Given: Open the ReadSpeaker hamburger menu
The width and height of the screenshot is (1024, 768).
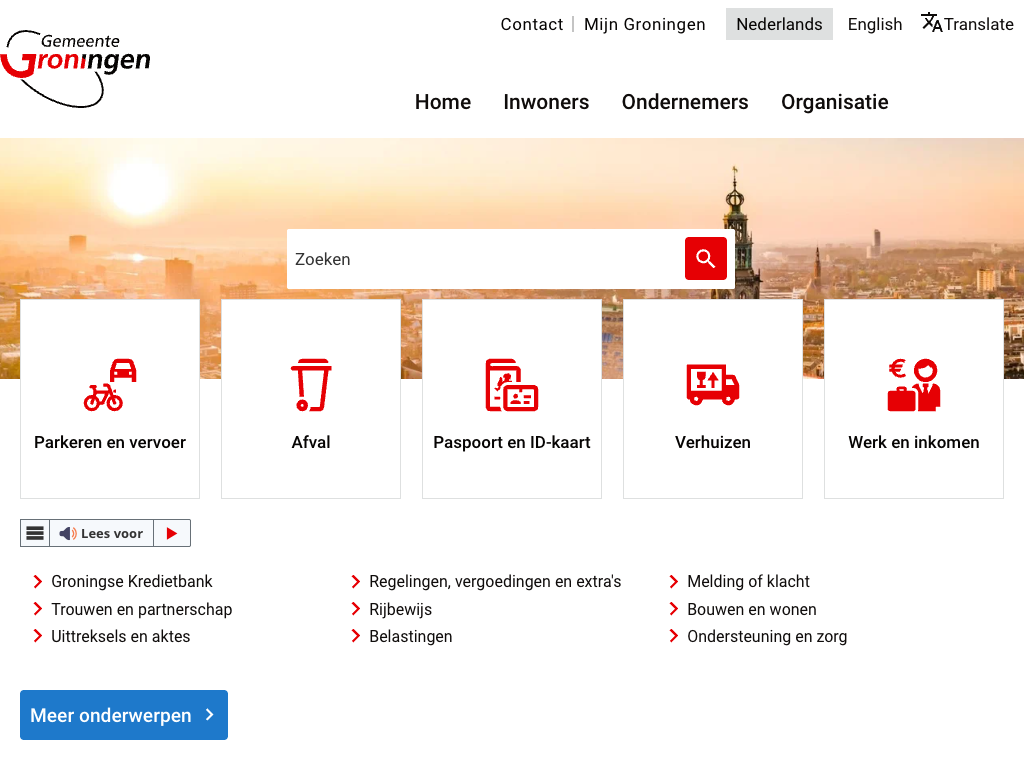Looking at the screenshot, I should click(x=35, y=533).
